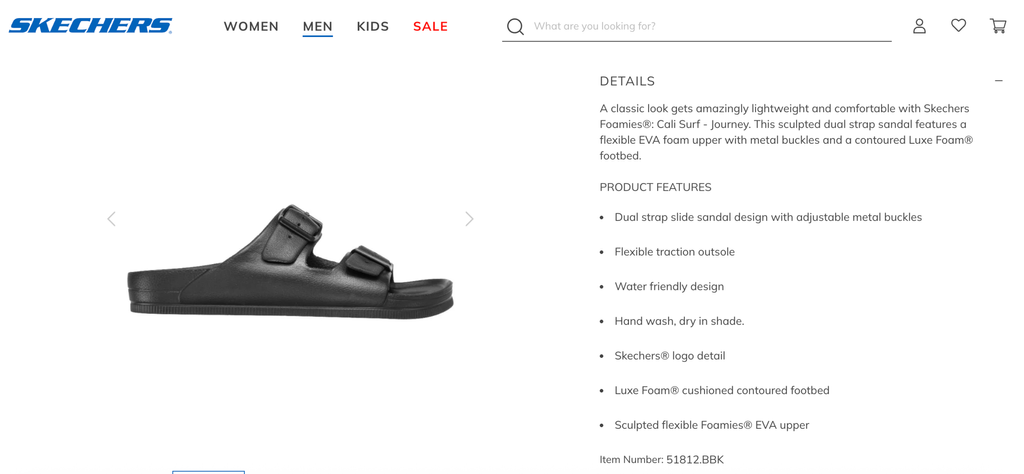Open the shopping cart
The image size is (1024, 474).
pos(998,26)
